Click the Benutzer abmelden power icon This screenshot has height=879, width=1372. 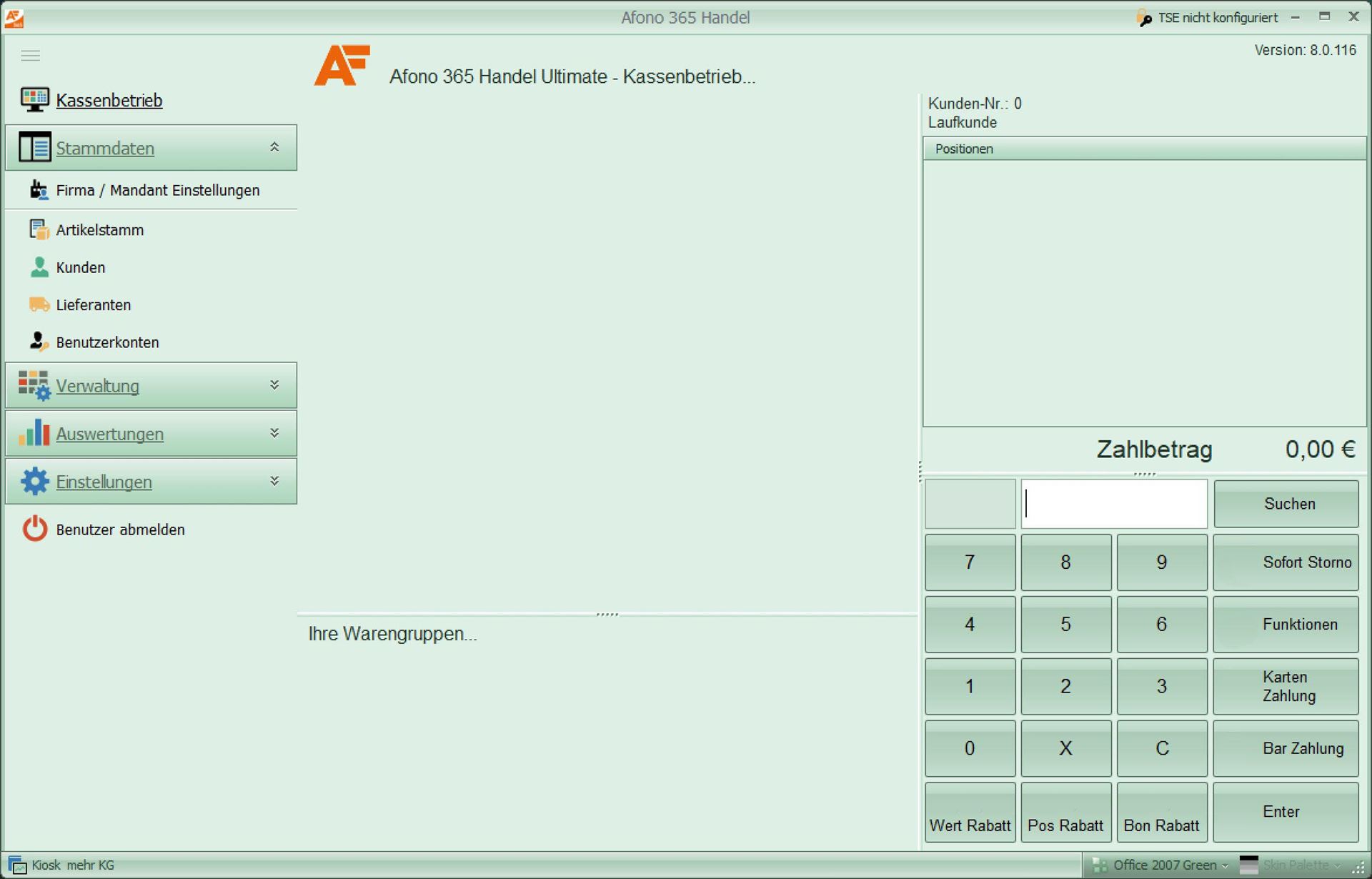click(x=34, y=529)
